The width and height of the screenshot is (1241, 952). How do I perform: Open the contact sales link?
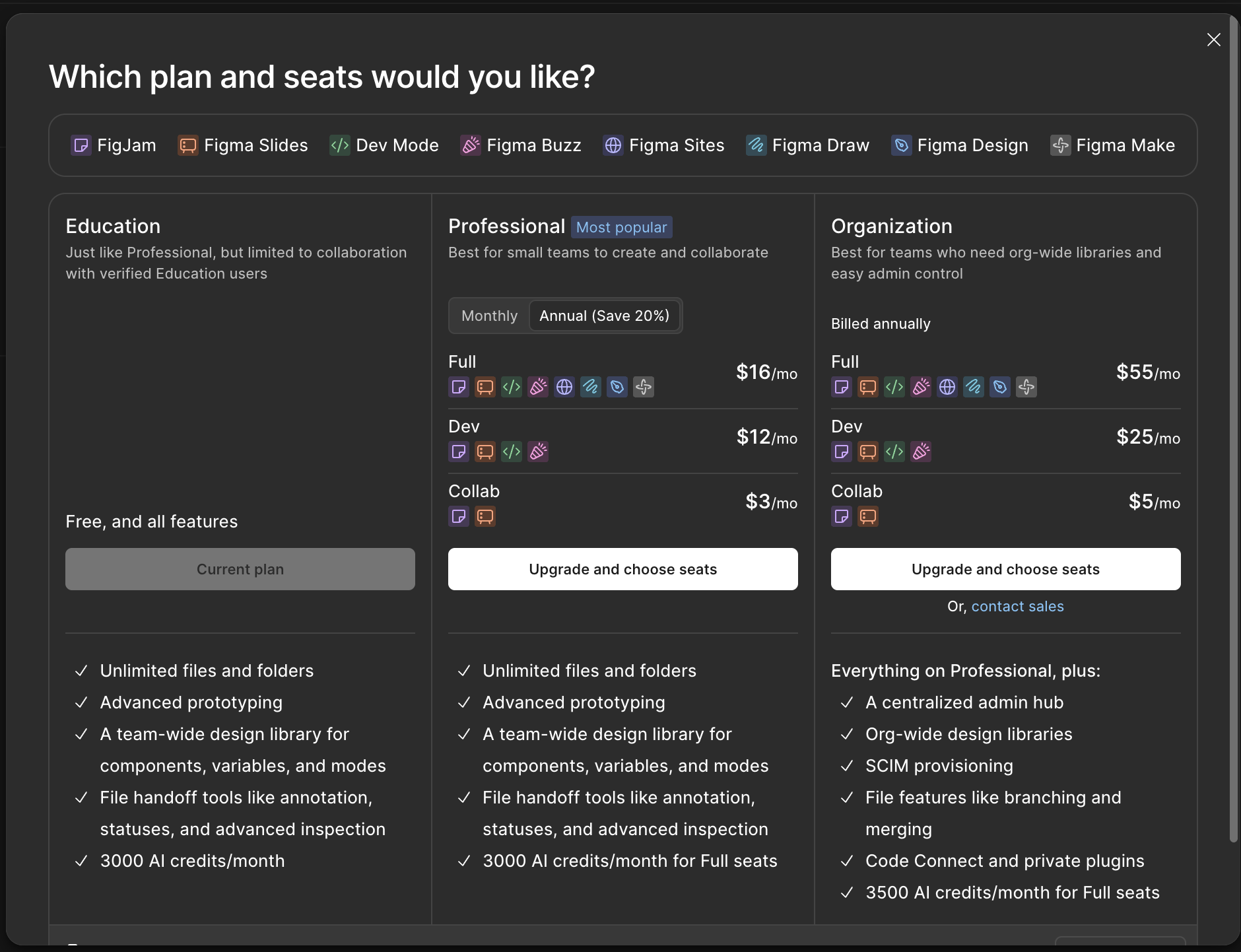[x=1017, y=606]
